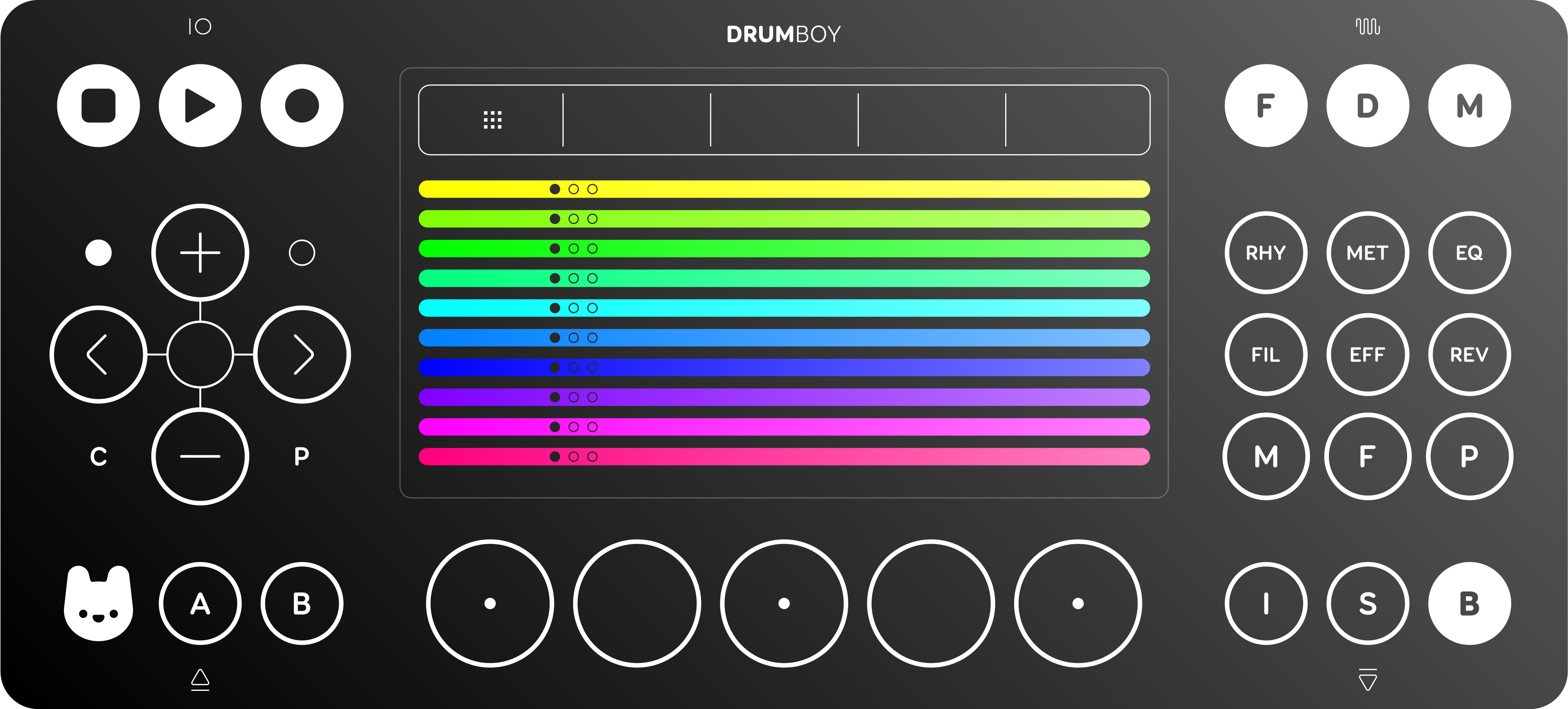Click the DRUMBOY logo title
The image size is (1568, 709).
point(784,34)
